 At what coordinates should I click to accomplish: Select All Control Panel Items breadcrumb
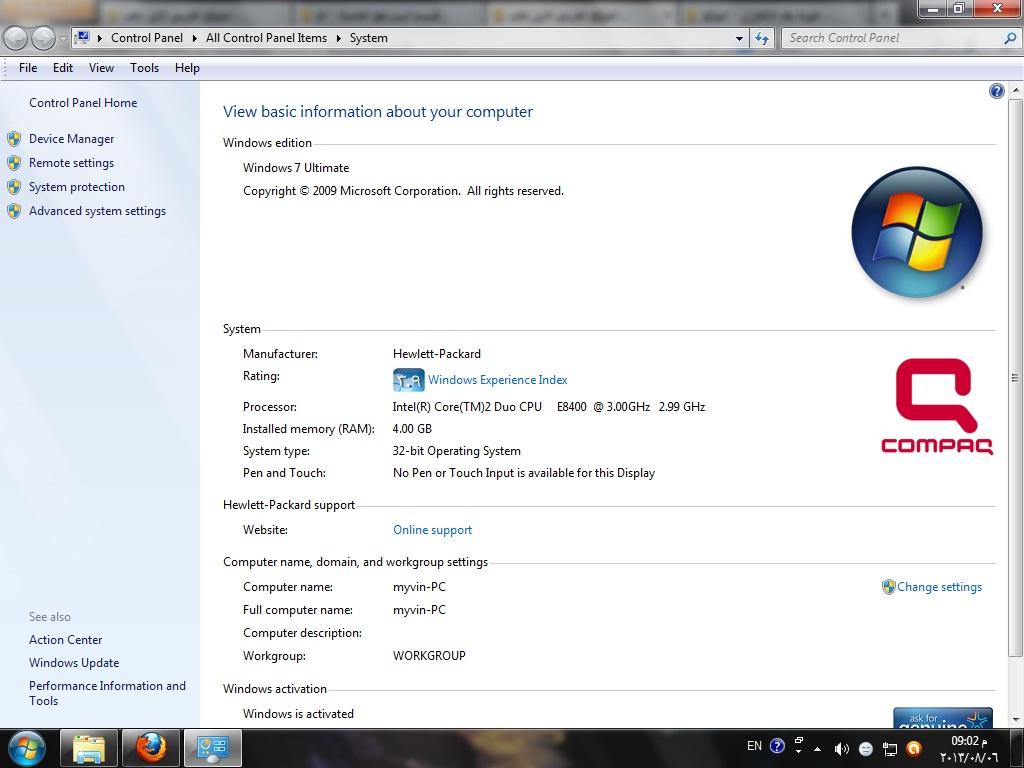click(x=266, y=38)
